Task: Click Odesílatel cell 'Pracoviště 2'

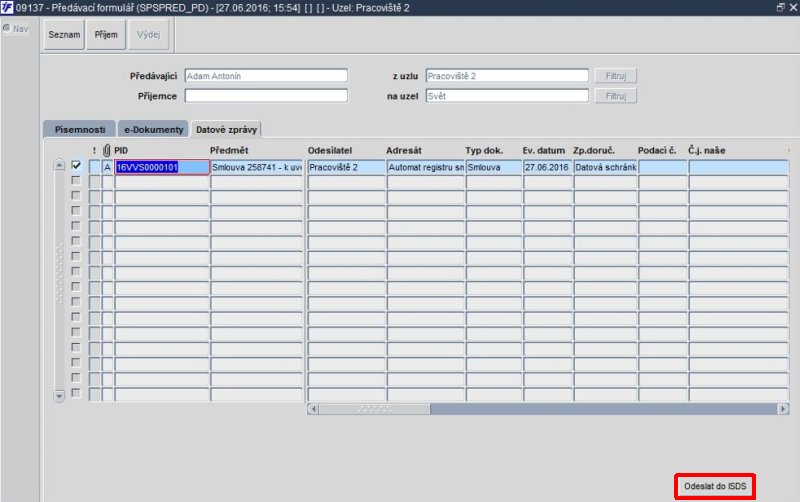Action: click(346, 167)
